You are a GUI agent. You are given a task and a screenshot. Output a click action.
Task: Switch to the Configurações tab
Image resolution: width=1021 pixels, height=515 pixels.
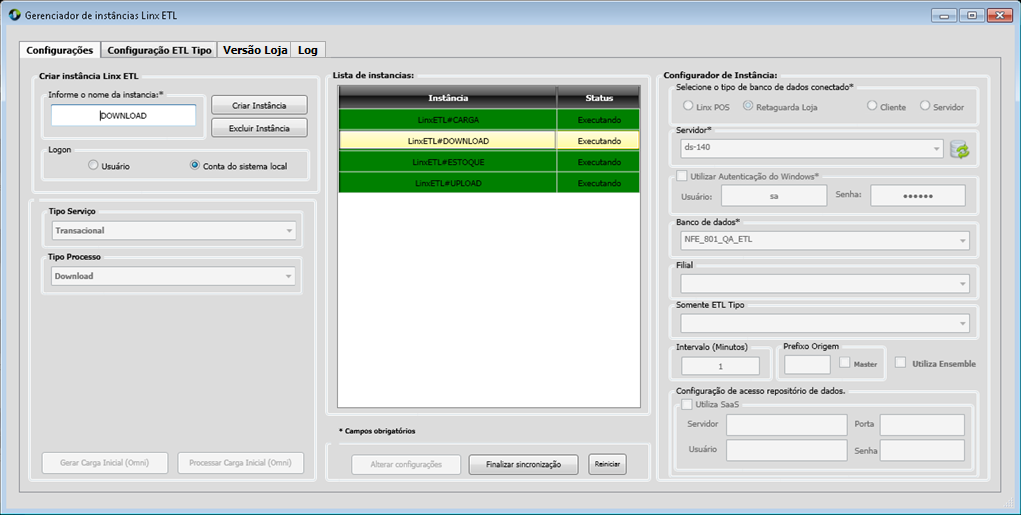coord(60,50)
